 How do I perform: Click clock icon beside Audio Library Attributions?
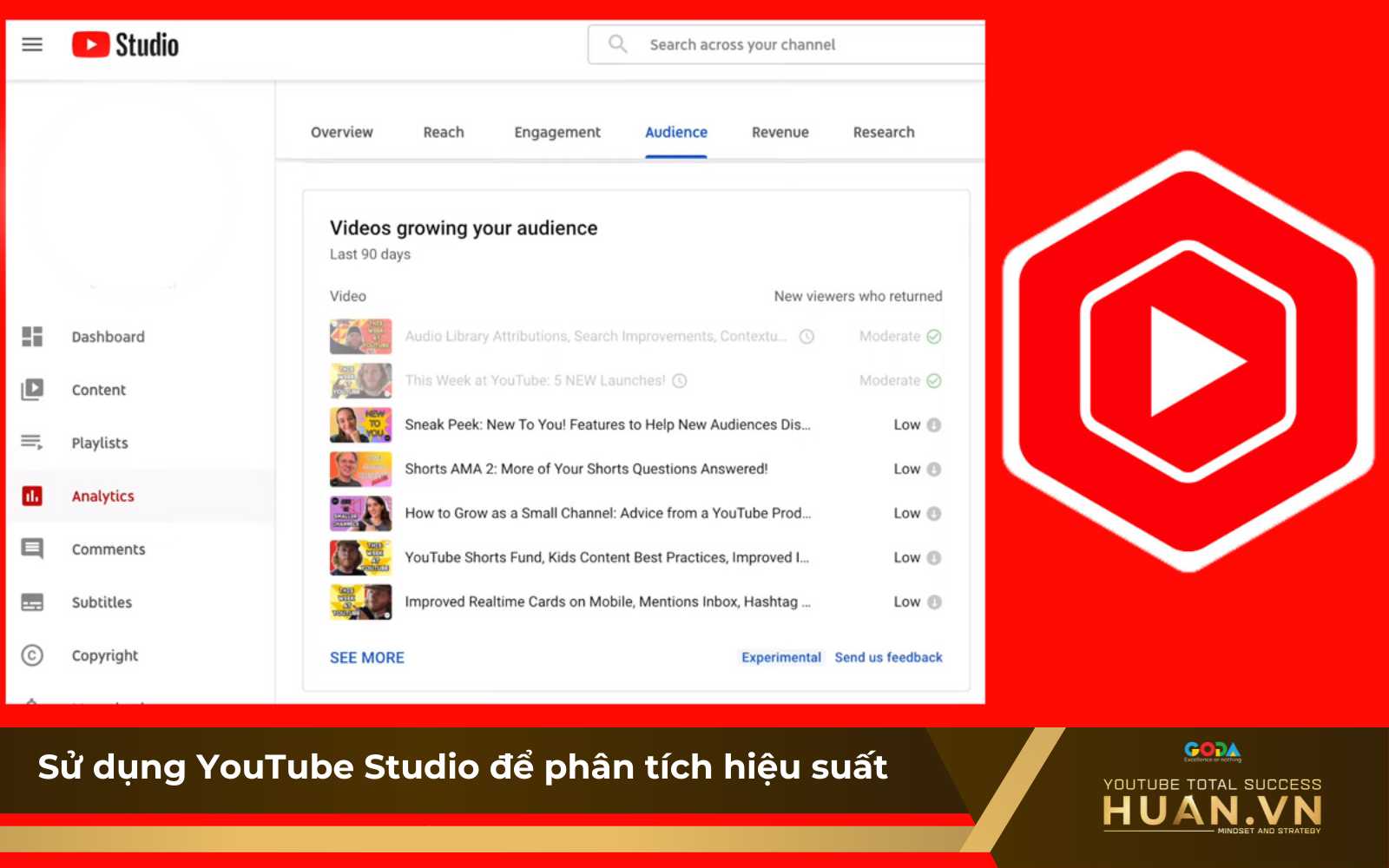[x=806, y=337]
